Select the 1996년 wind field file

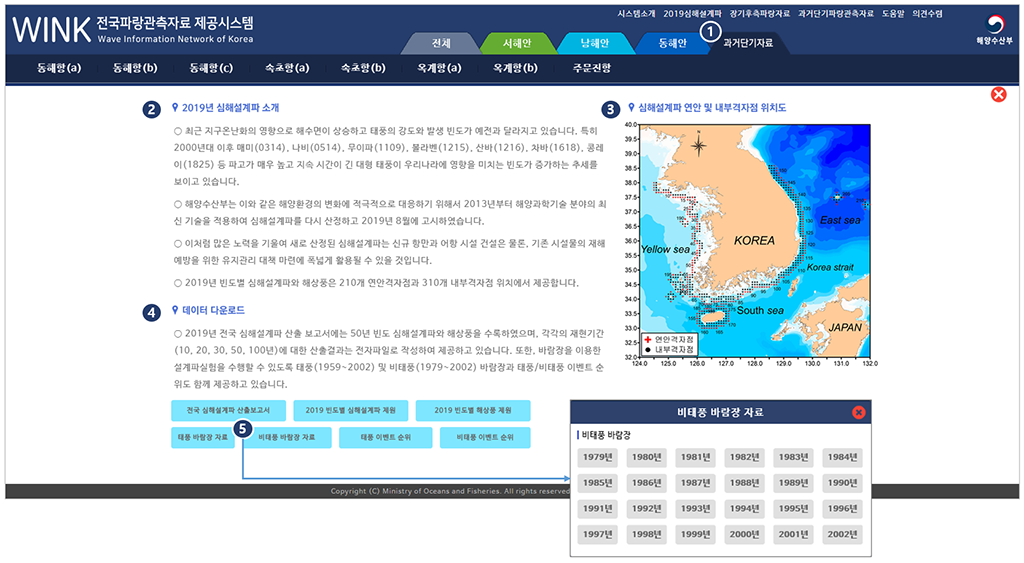click(842, 508)
